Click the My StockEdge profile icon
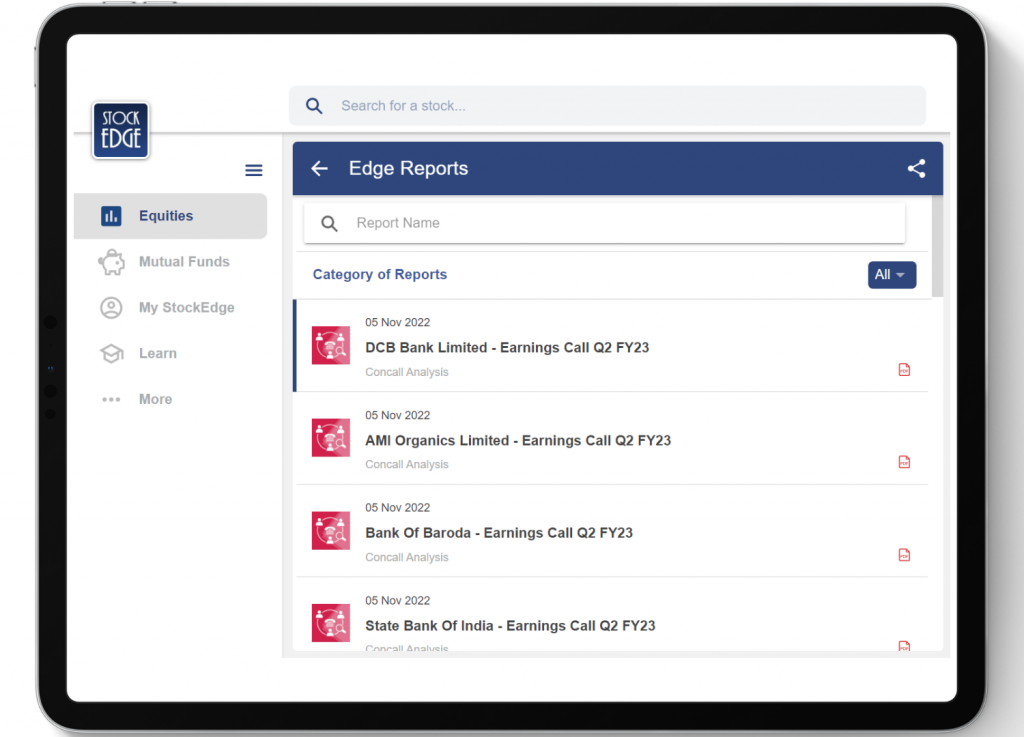 click(111, 307)
